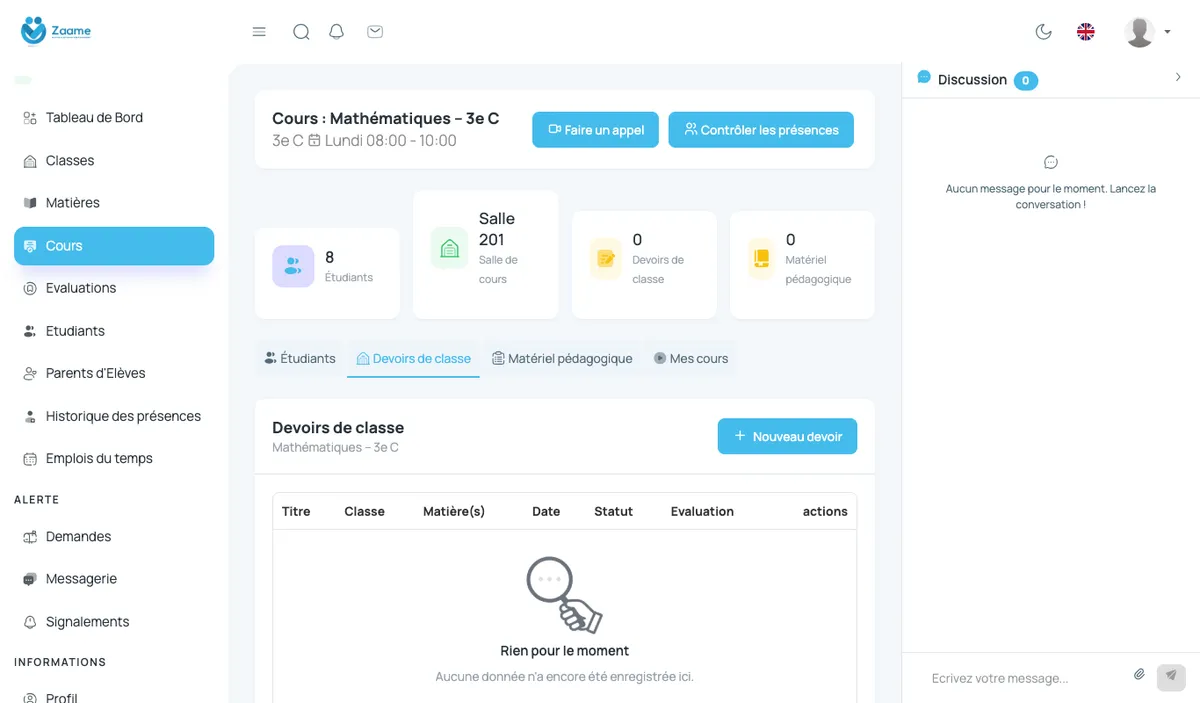Viewport: 1200px width, 703px height.
Task: Switch to the Mes cours tab
Action: coord(691,358)
